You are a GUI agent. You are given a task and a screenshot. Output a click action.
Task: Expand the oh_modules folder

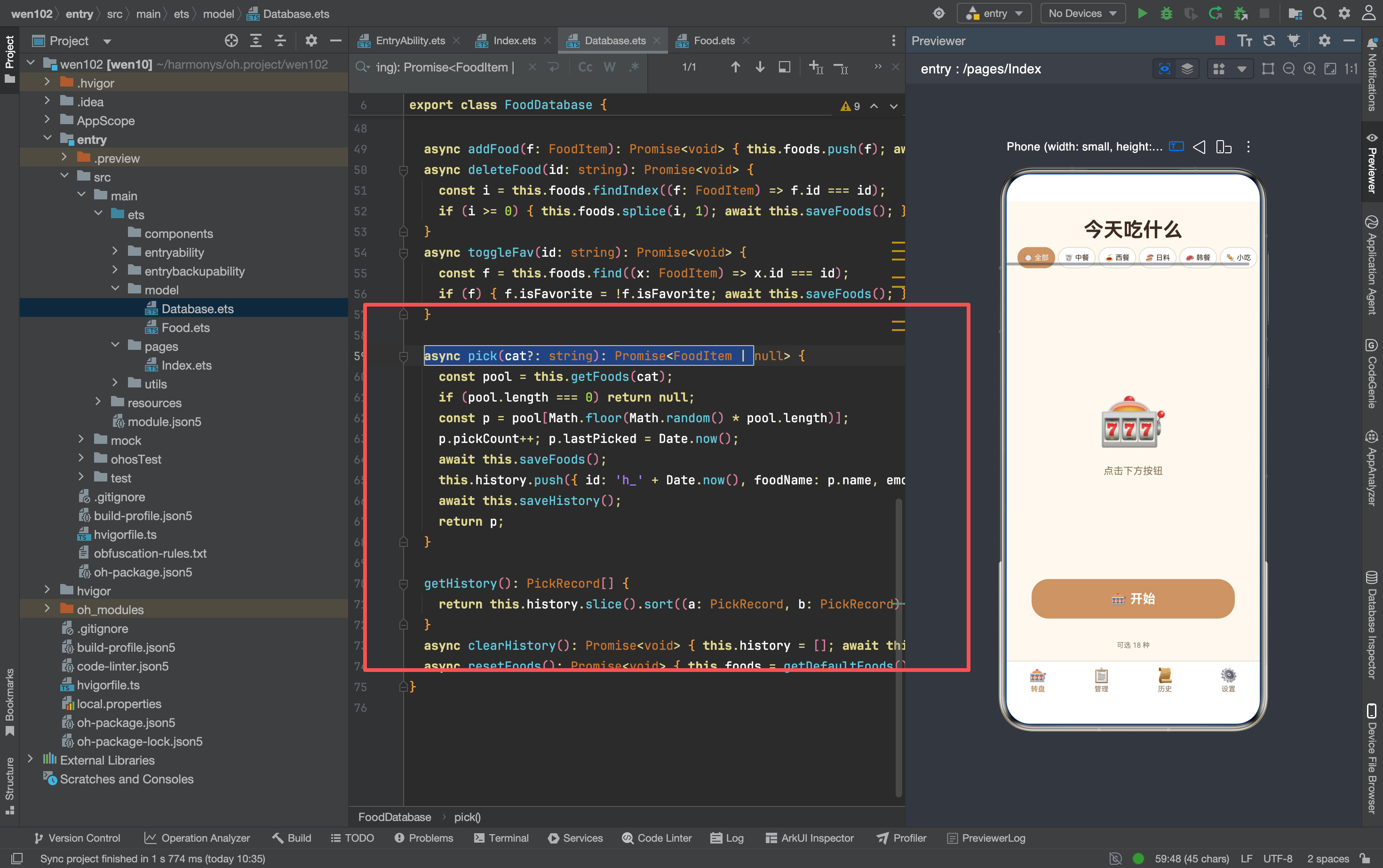pyautogui.click(x=47, y=608)
